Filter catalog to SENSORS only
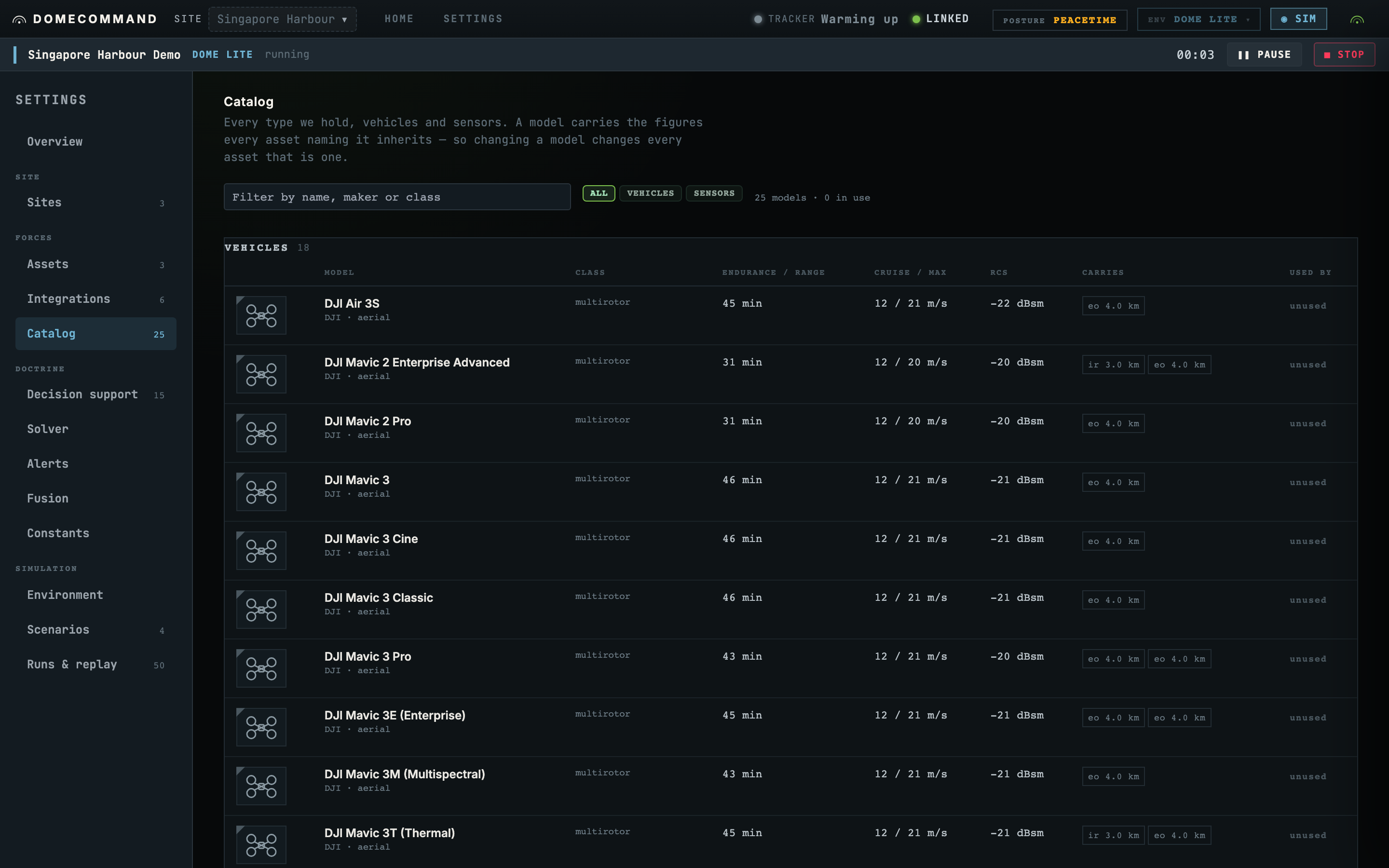Screen dimensions: 1389x868 click(714, 193)
